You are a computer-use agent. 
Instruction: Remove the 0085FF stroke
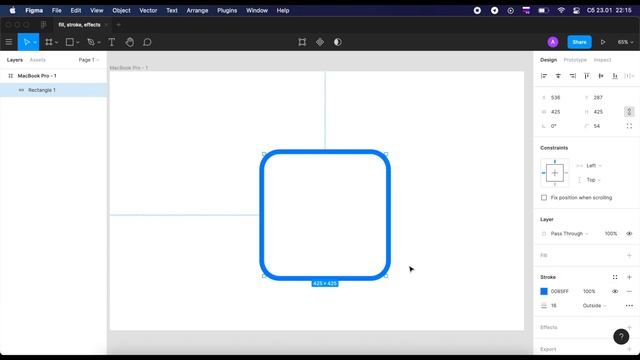coord(629,291)
